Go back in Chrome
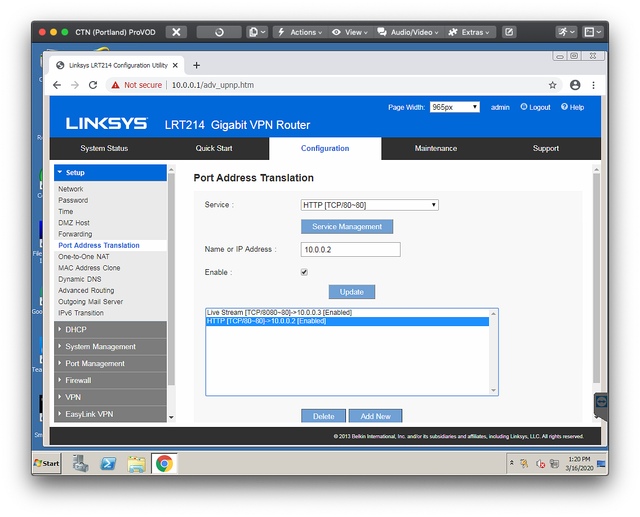 tap(57, 85)
